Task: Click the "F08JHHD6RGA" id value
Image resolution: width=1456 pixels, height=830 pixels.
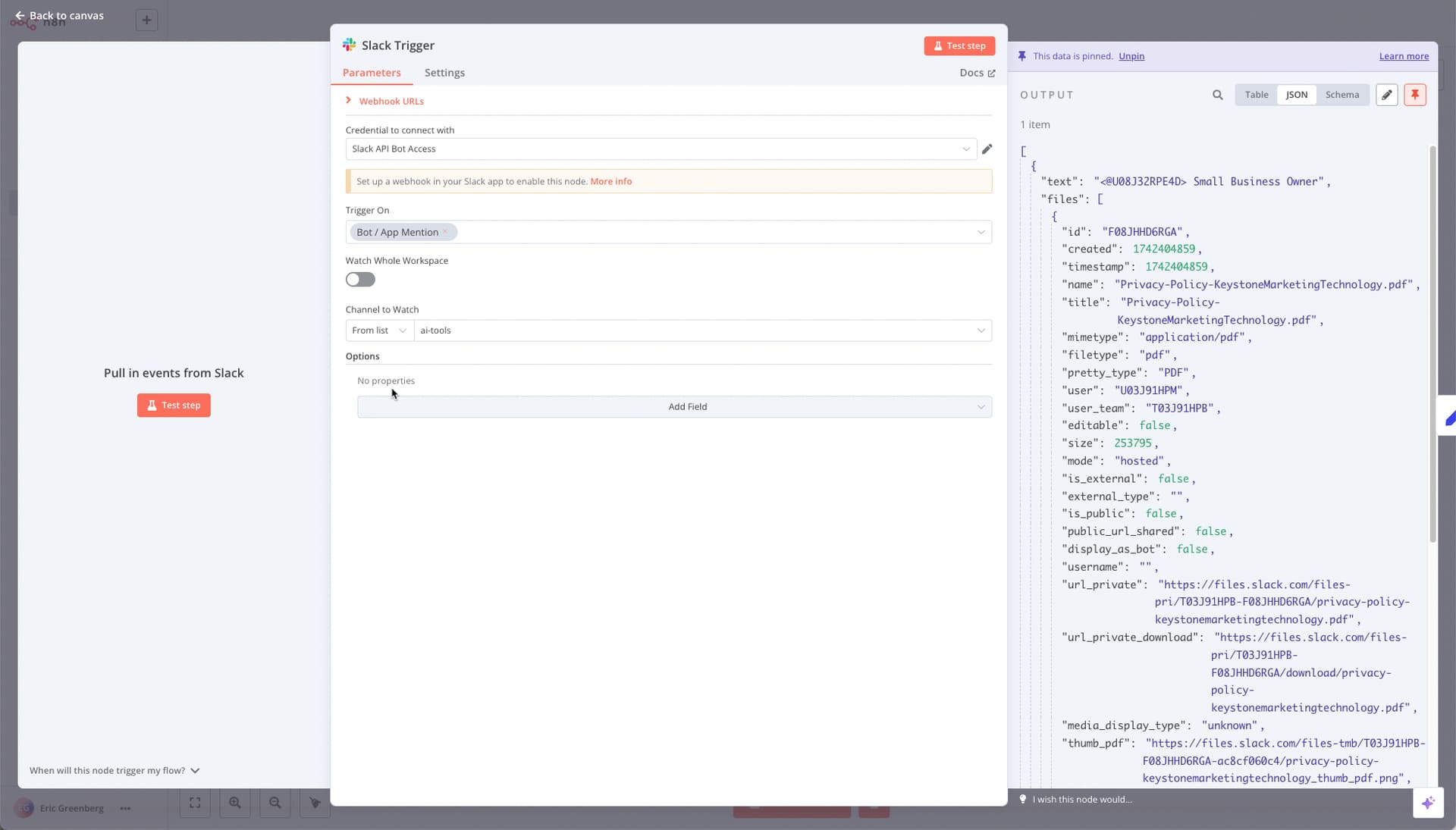Action: [x=1143, y=231]
